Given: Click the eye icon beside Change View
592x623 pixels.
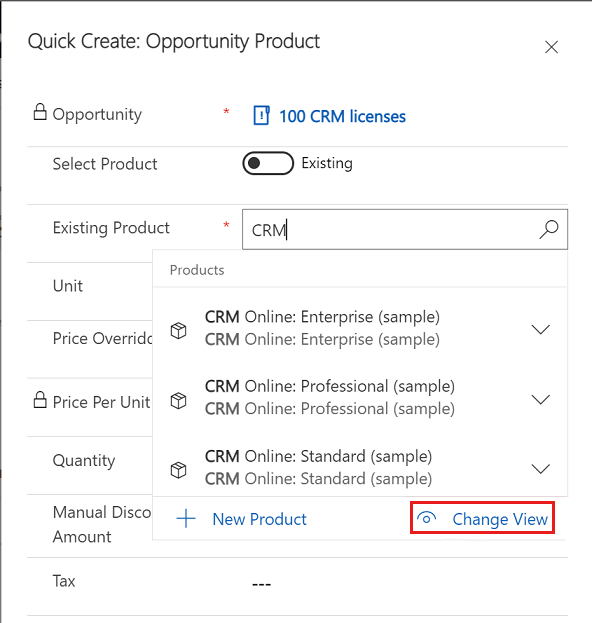Looking at the screenshot, I should (427, 518).
